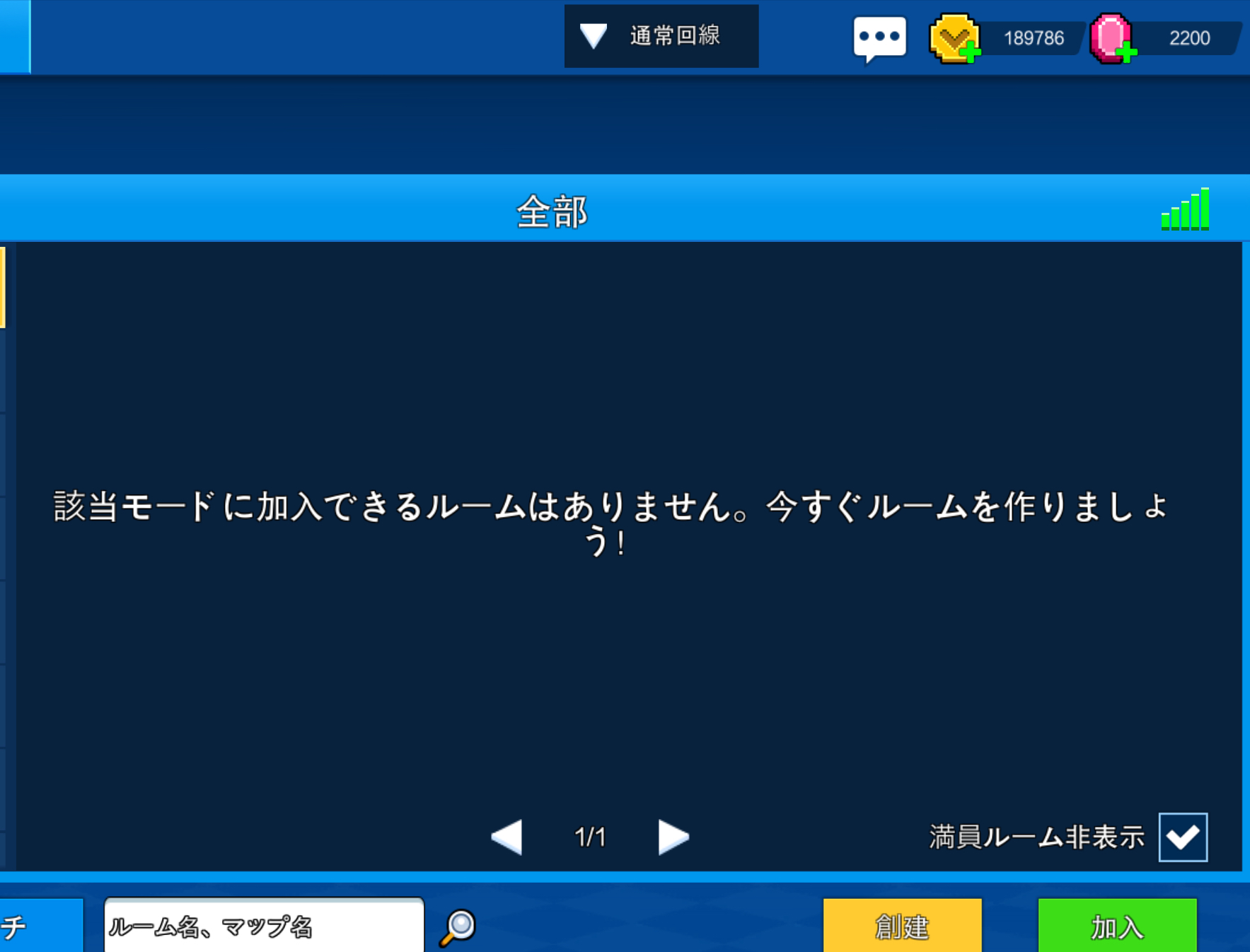Screen dimensions: 1250x952
Task: Select the partially visible チ tab
Action: pyautogui.click(x=40, y=926)
